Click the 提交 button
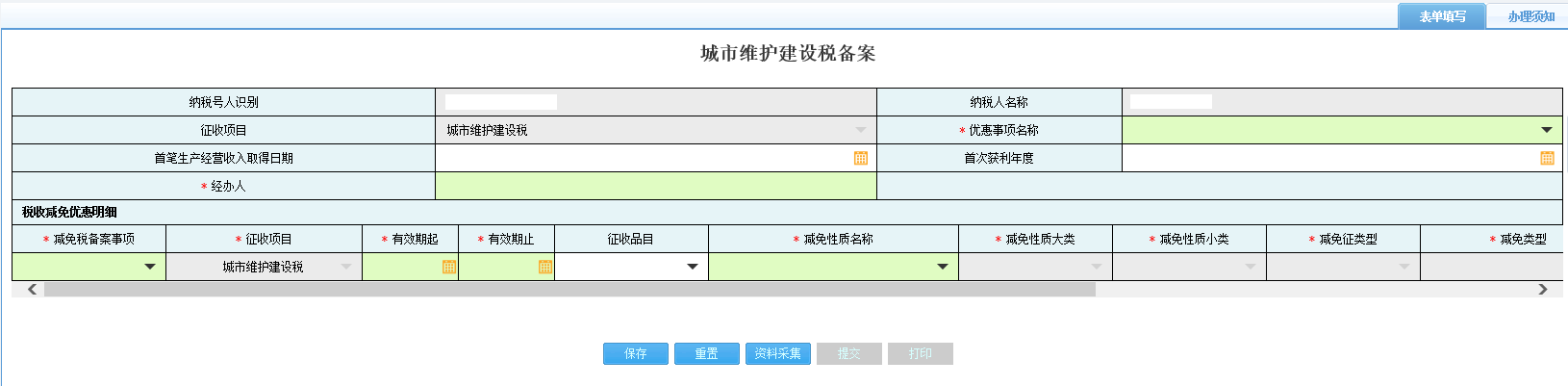This screenshot has width=1568, height=386. pos(848,353)
